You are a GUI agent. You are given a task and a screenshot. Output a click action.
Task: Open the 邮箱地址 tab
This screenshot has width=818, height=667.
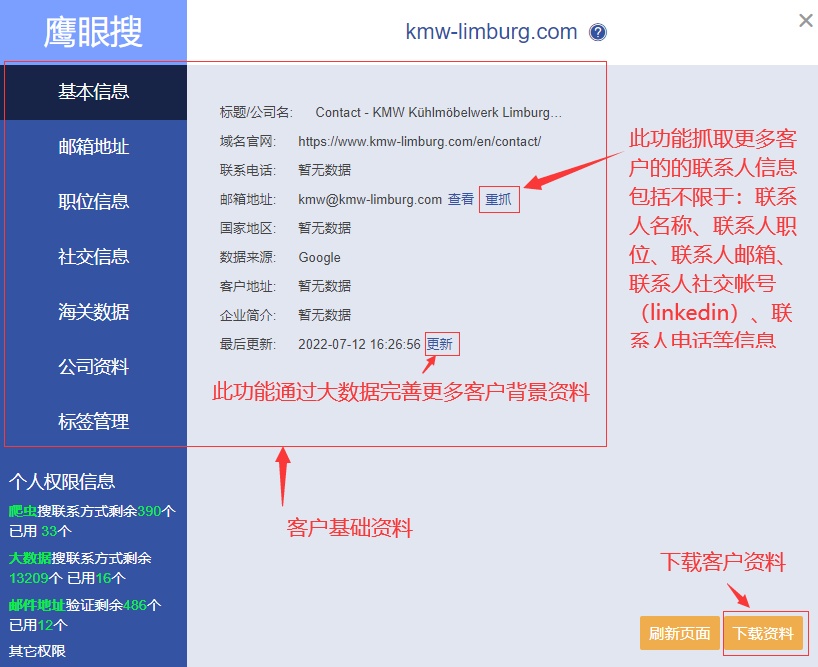tap(94, 147)
